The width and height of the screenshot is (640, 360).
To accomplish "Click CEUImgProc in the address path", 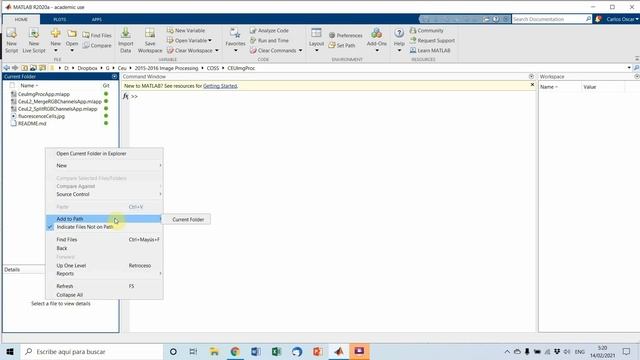I will (x=241, y=68).
